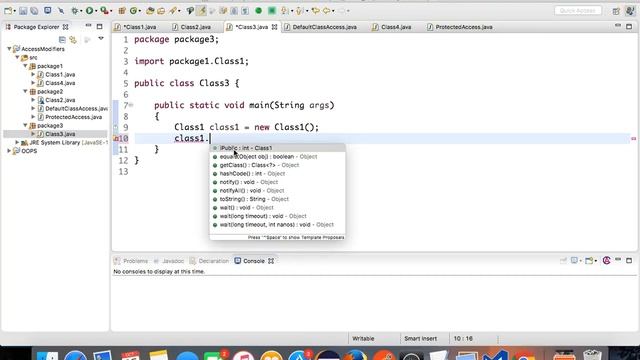Click the round green circle toolbar icon

coord(258,11)
